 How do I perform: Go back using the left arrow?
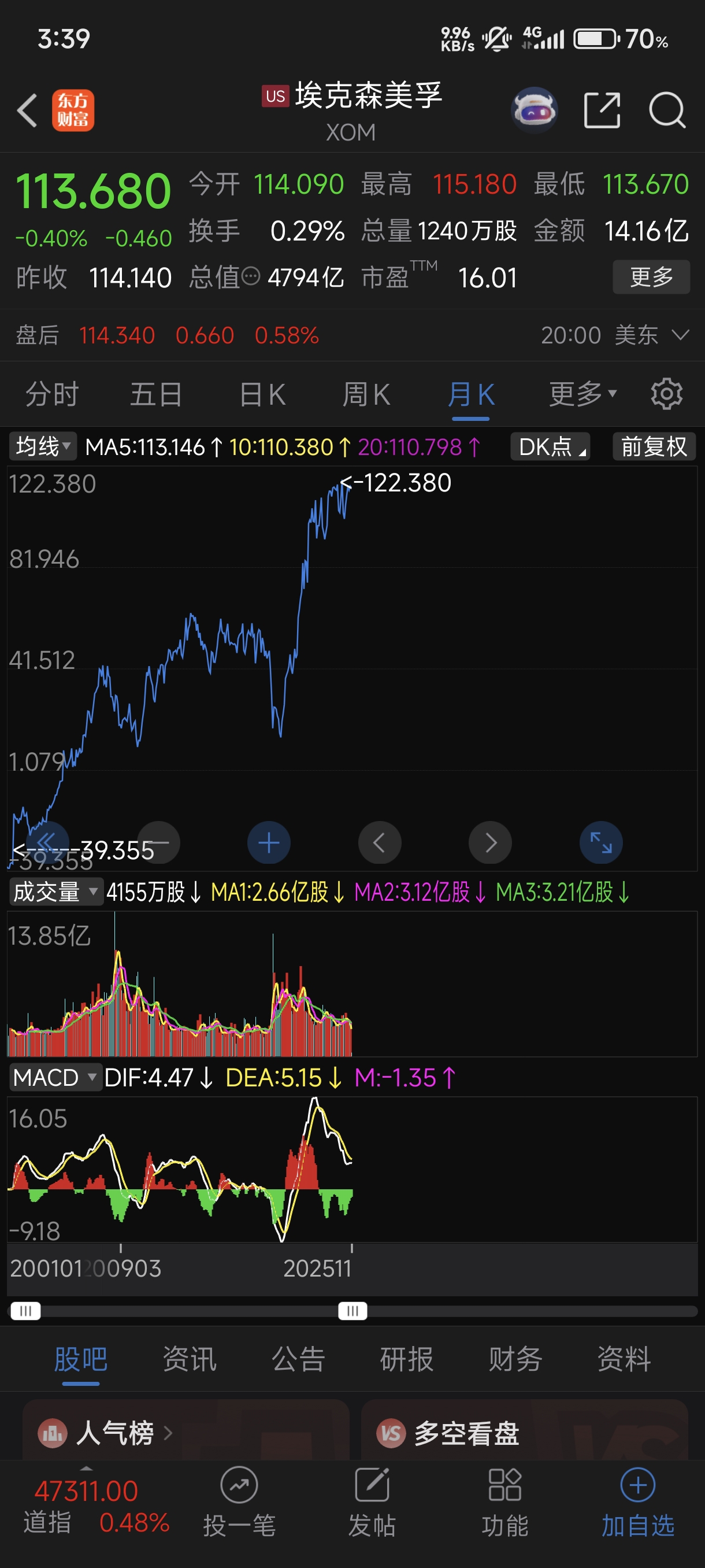[27, 110]
